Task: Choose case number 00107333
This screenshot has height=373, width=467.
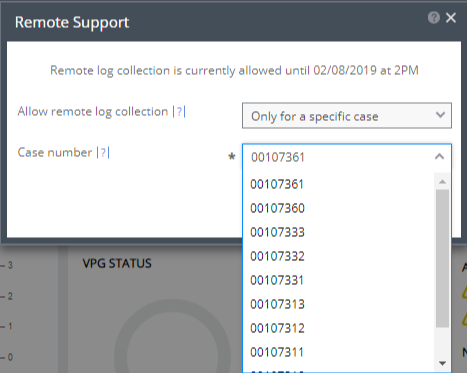Action: (x=339, y=232)
